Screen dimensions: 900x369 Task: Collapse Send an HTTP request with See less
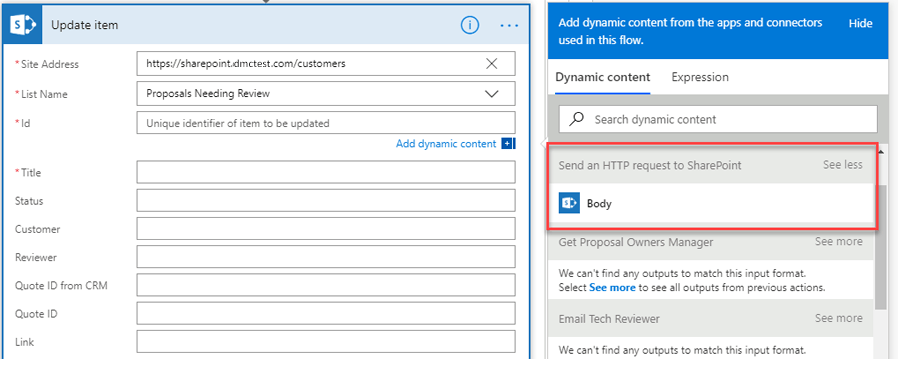tap(843, 165)
